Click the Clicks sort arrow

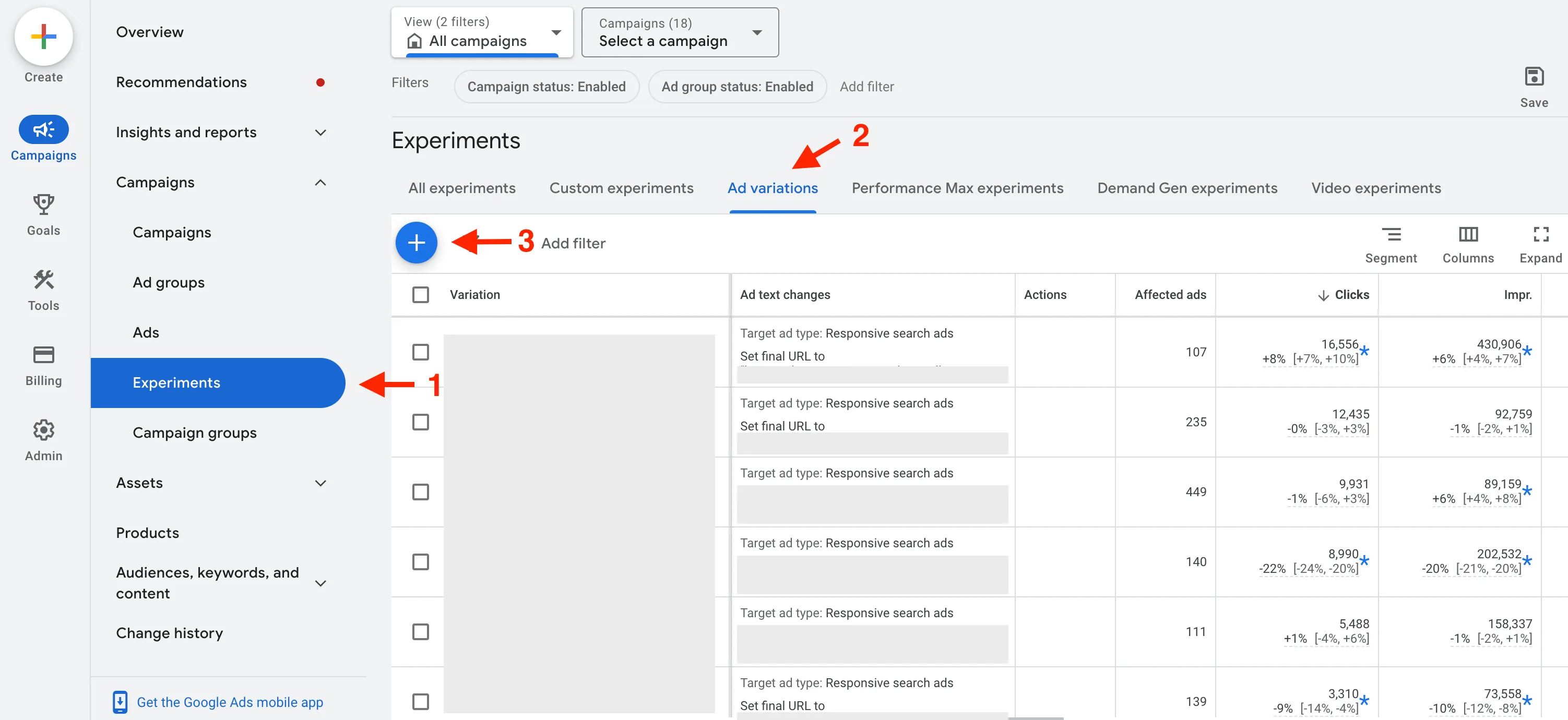(1323, 295)
